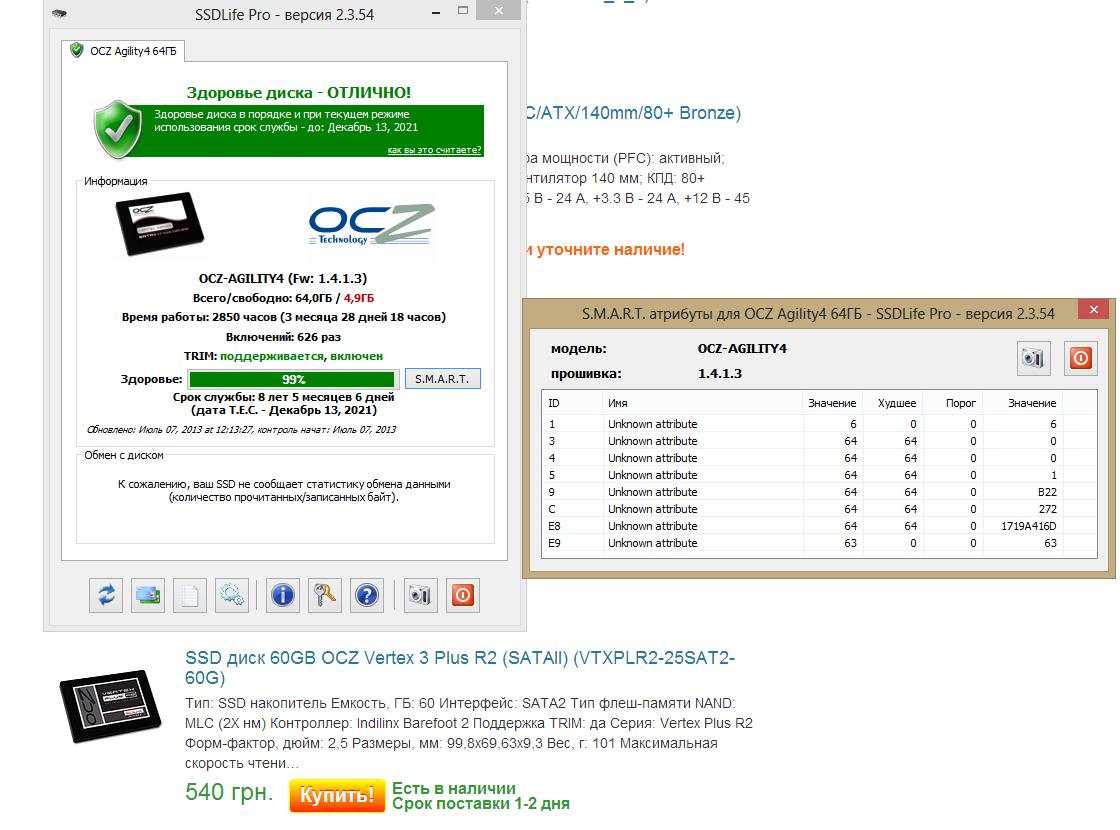Click the camera icon in the S.M.A.R.T. window
This screenshot has width=1120, height=830.
(x=1034, y=358)
